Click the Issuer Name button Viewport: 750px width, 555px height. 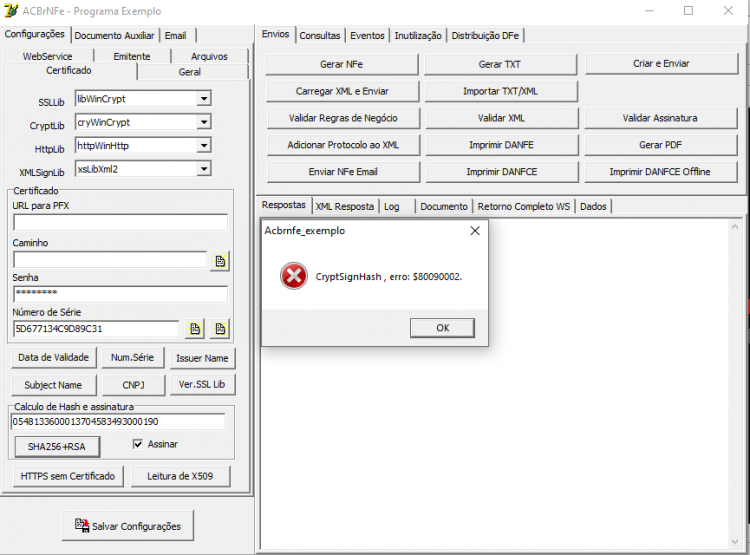202,358
